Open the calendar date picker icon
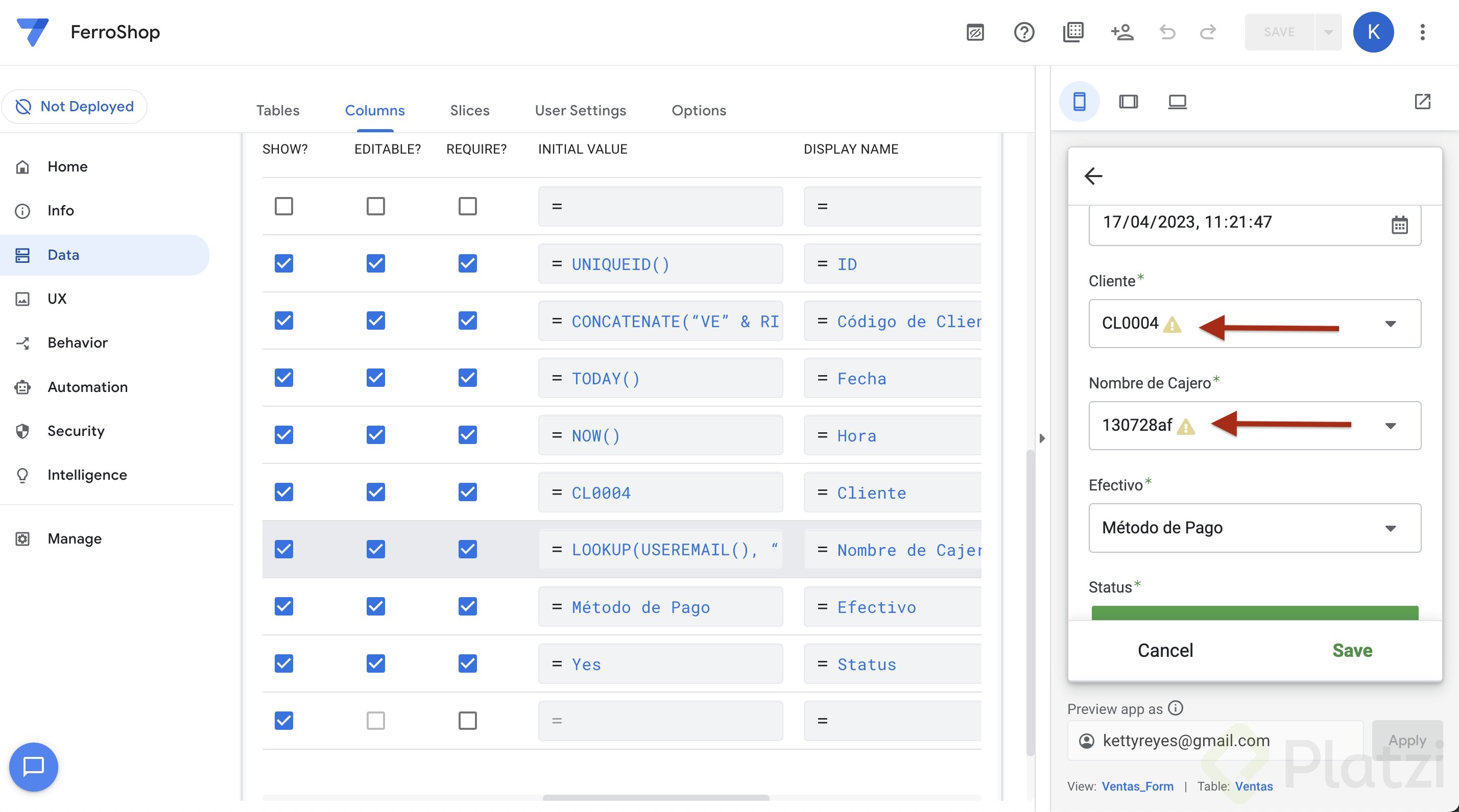 click(1399, 225)
